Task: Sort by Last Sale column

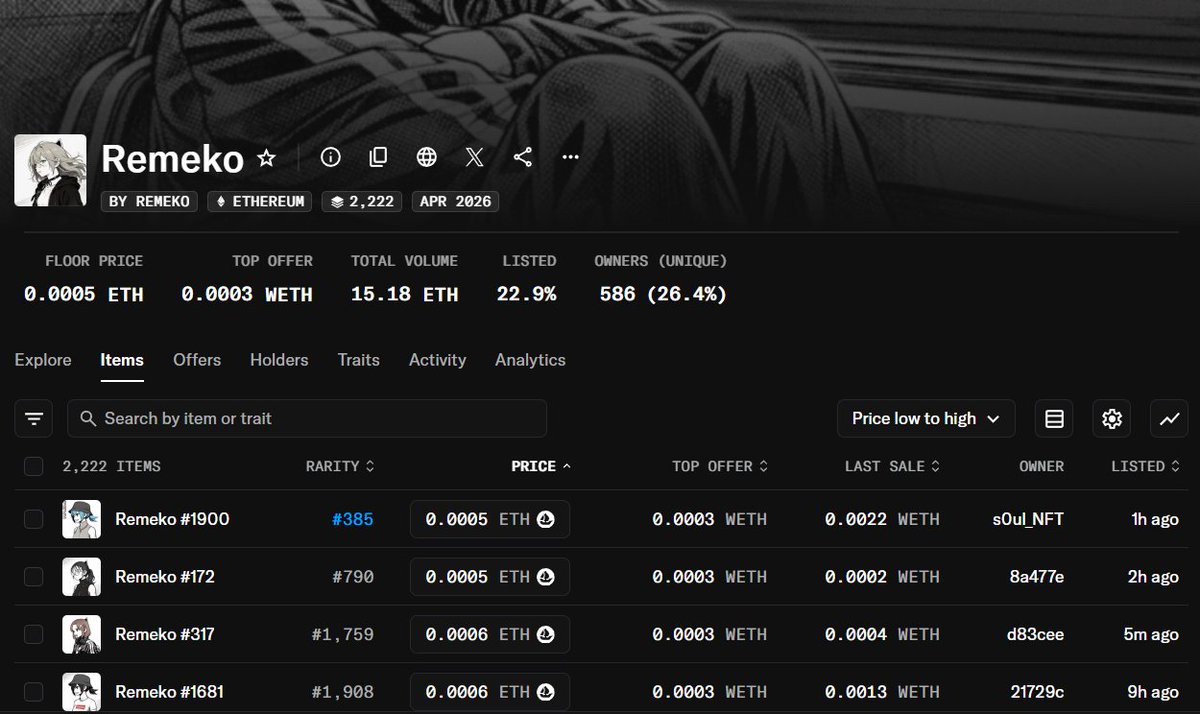Action: [x=892, y=466]
